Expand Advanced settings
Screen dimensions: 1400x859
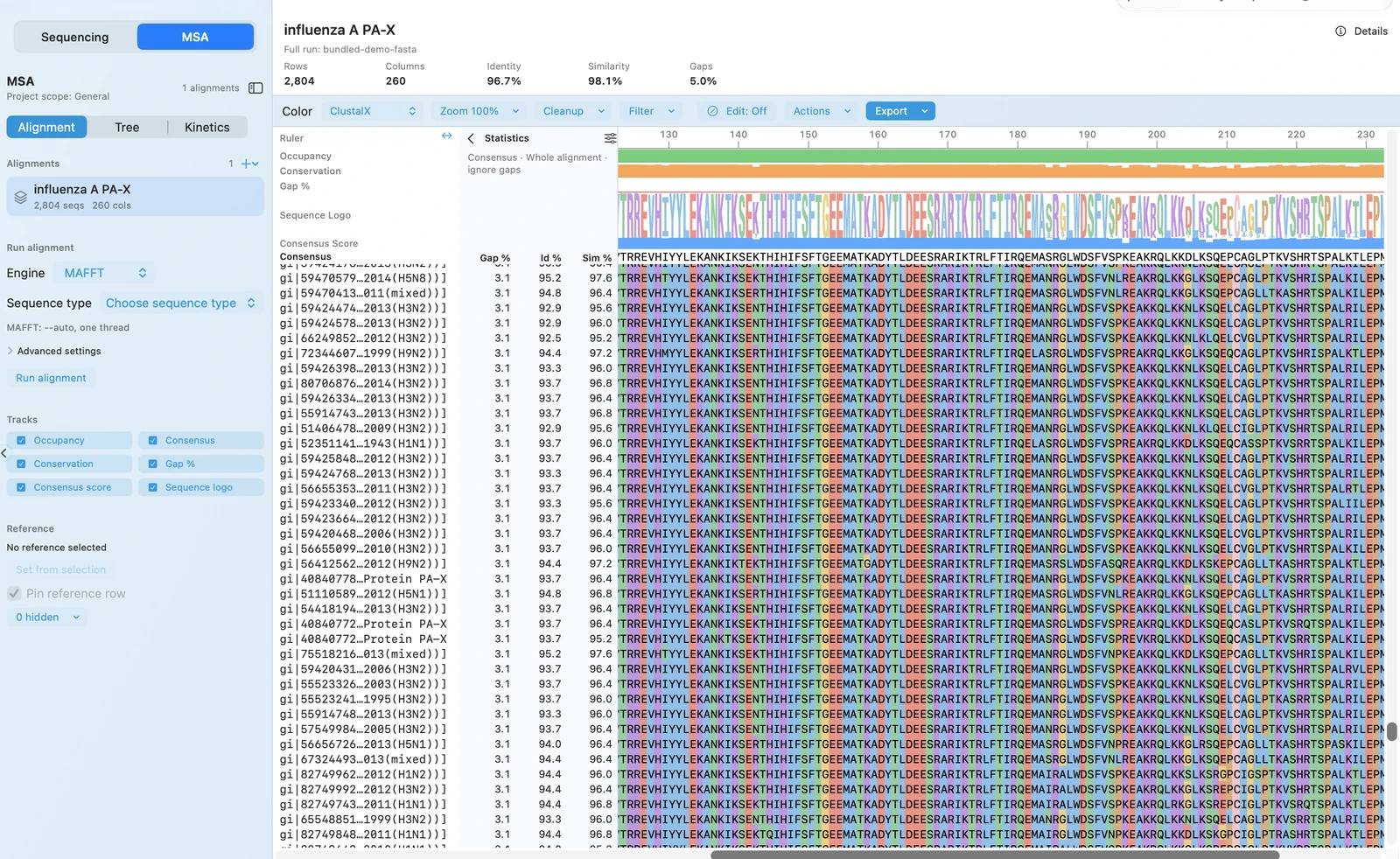click(54, 352)
